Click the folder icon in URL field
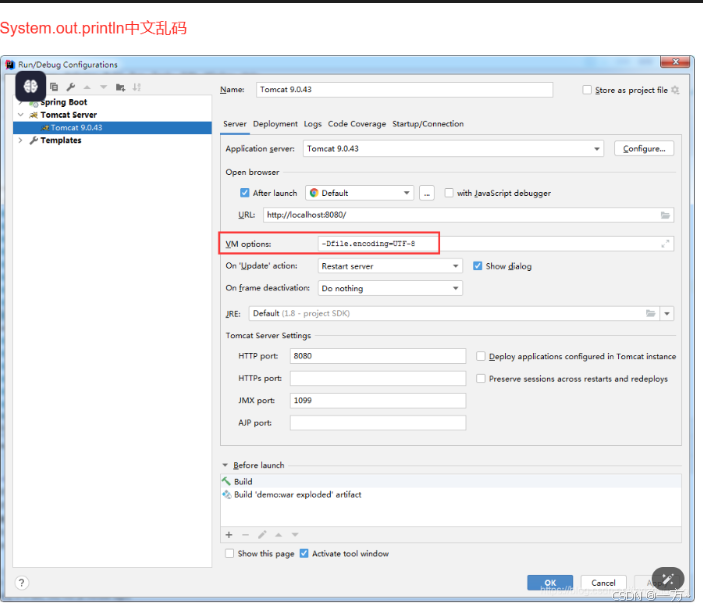Image resolution: width=703 pixels, height=609 pixels. coord(665,215)
